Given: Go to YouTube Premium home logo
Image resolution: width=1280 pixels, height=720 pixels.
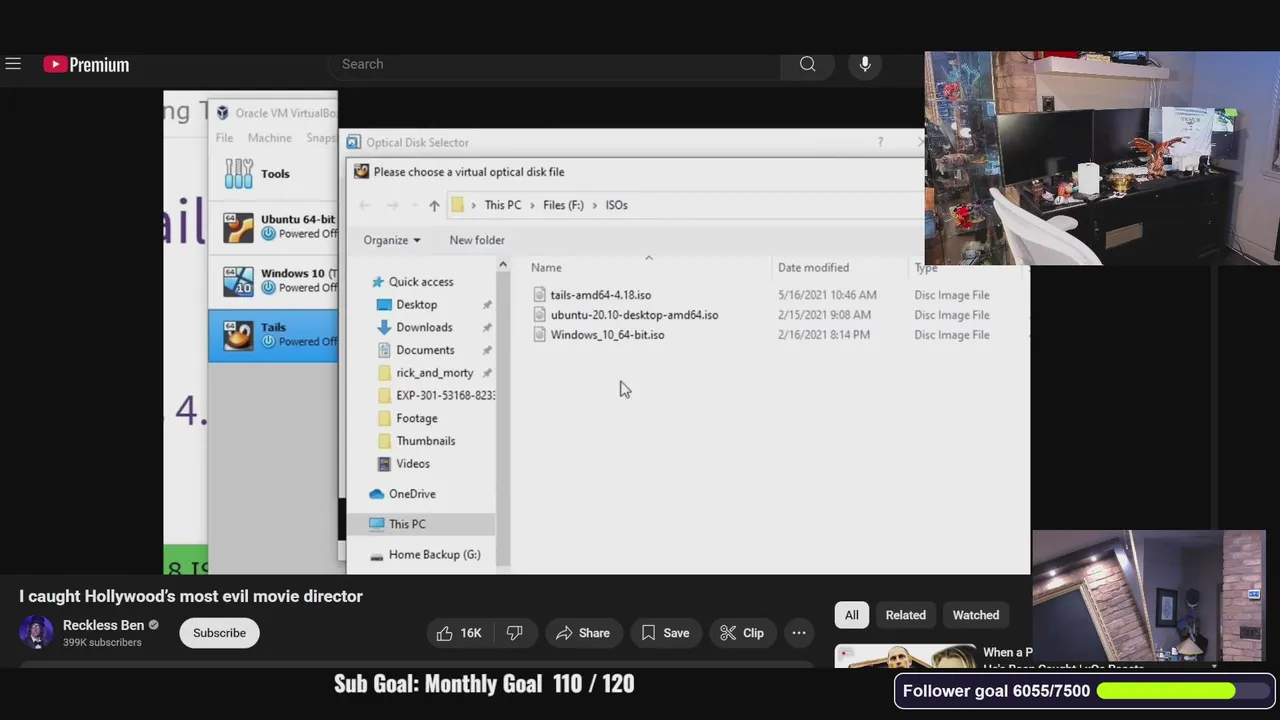Looking at the screenshot, I should (x=86, y=65).
